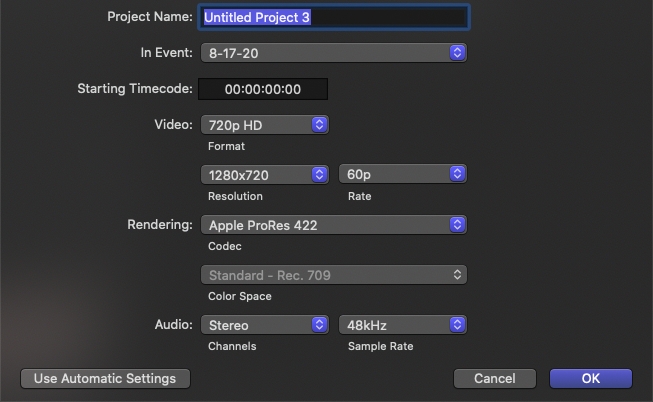Confirm the project with the OK button
The height and width of the screenshot is (402, 653).
click(590, 379)
